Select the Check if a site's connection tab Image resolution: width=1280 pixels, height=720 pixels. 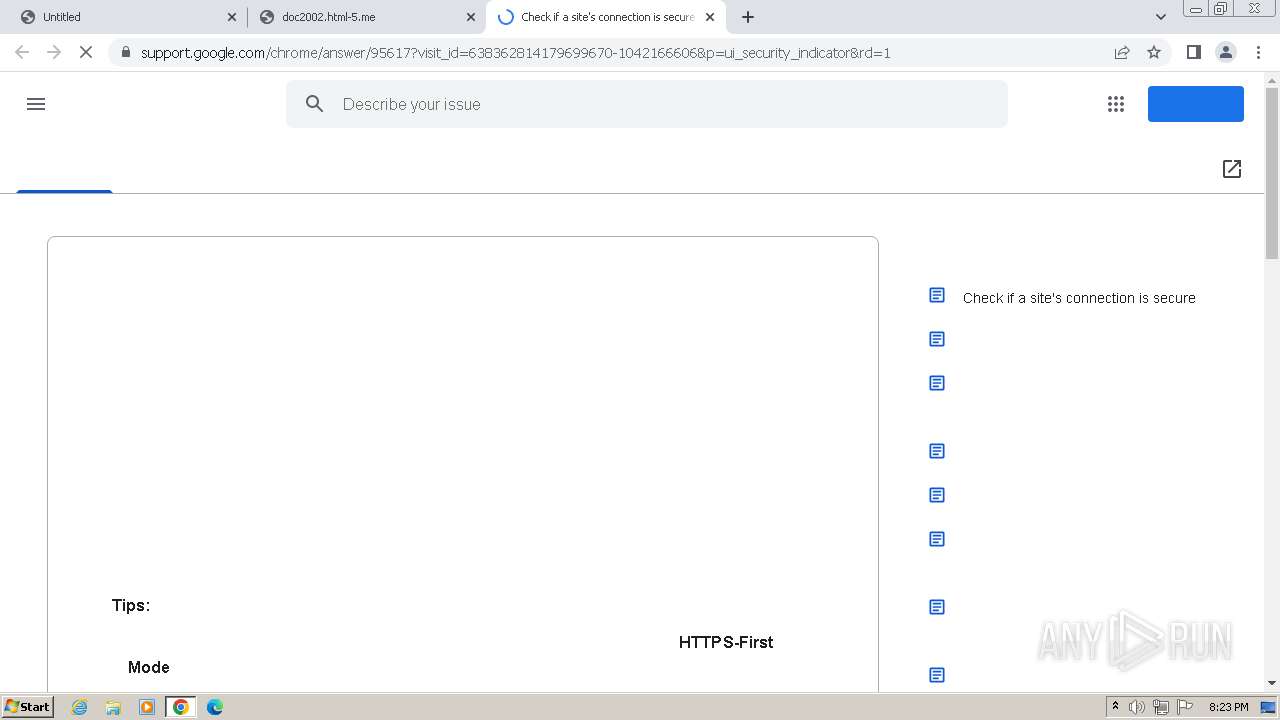coord(606,17)
